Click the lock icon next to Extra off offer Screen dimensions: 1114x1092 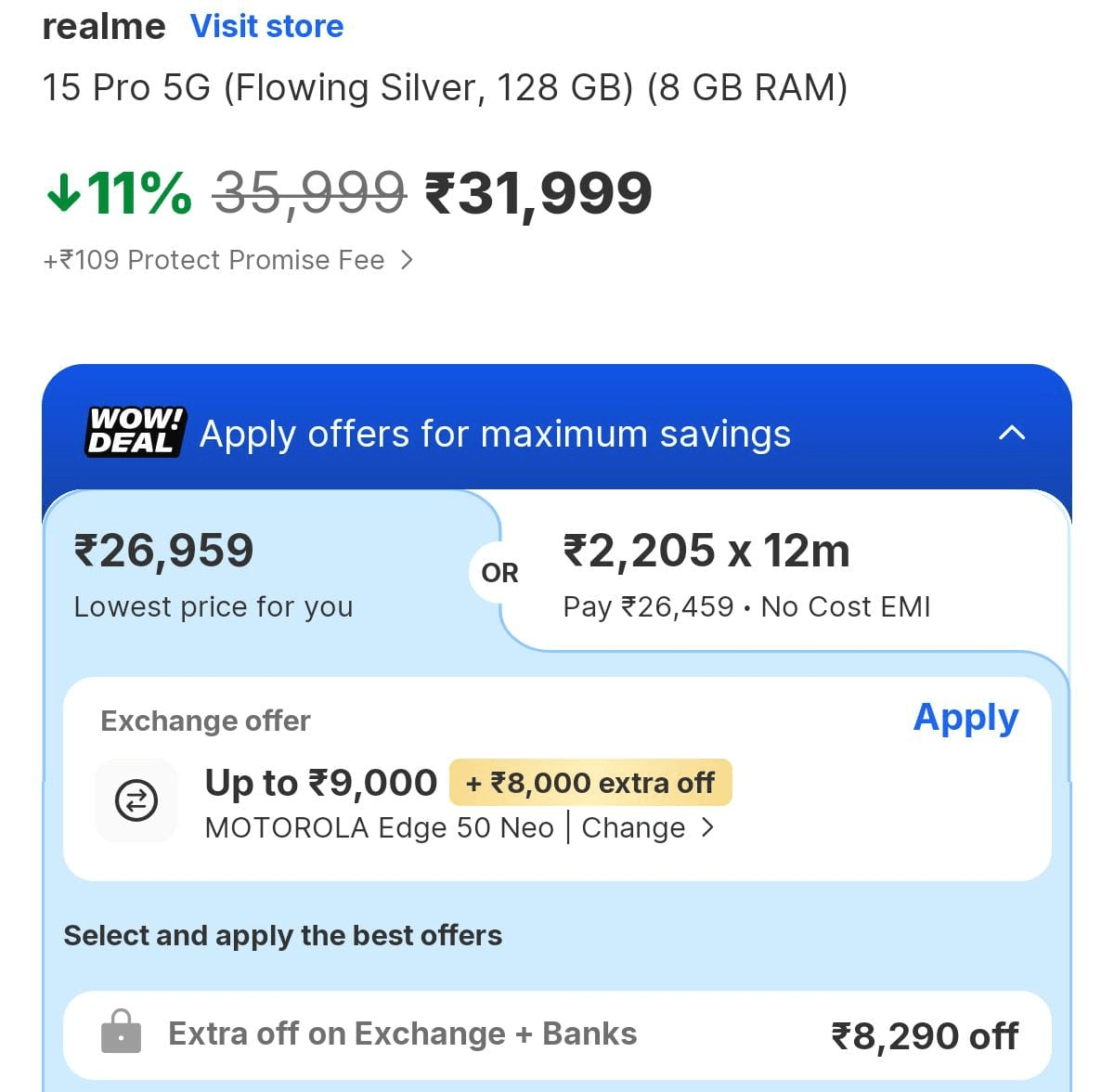click(122, 1033)
